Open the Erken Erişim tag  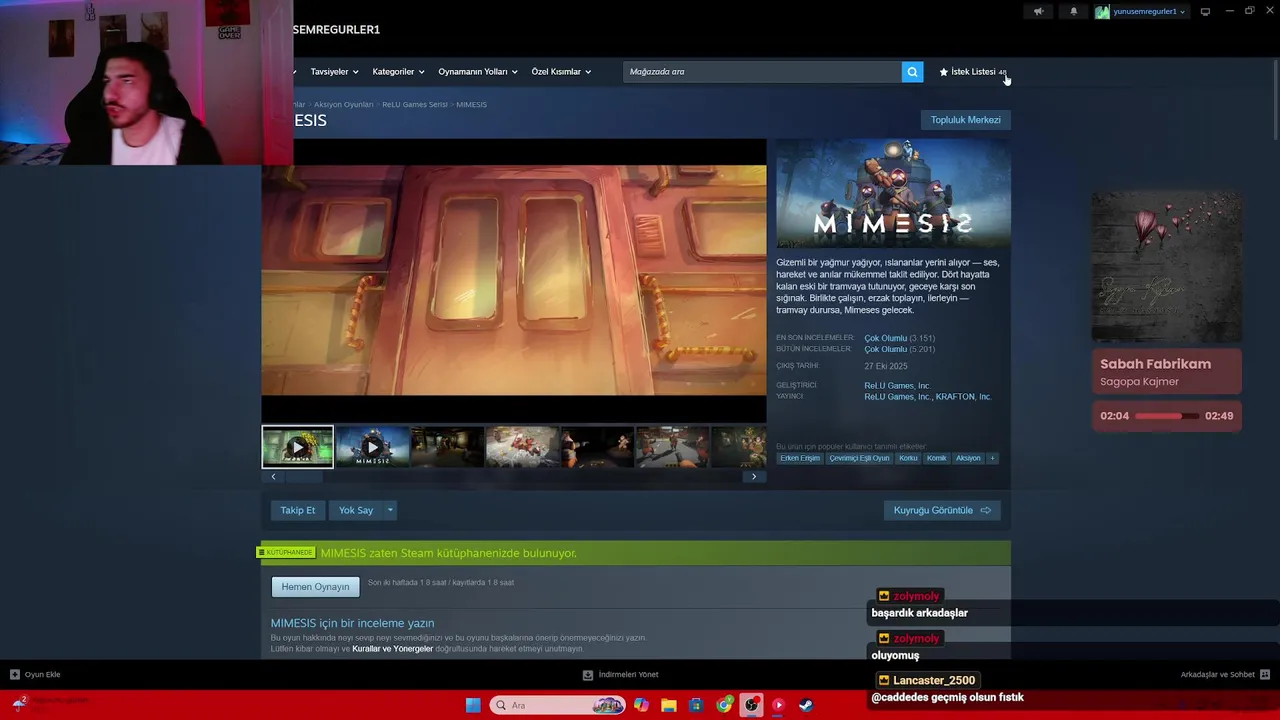coord(800,458)
